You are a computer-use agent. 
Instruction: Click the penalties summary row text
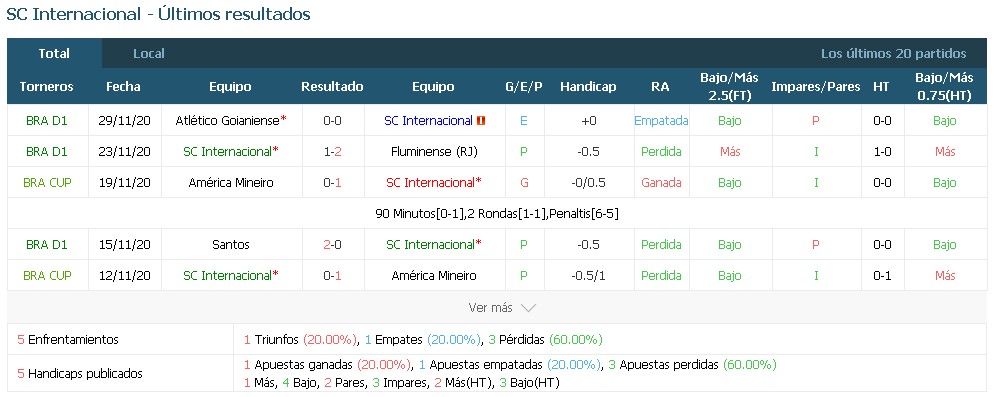click(x=497, y=214)
